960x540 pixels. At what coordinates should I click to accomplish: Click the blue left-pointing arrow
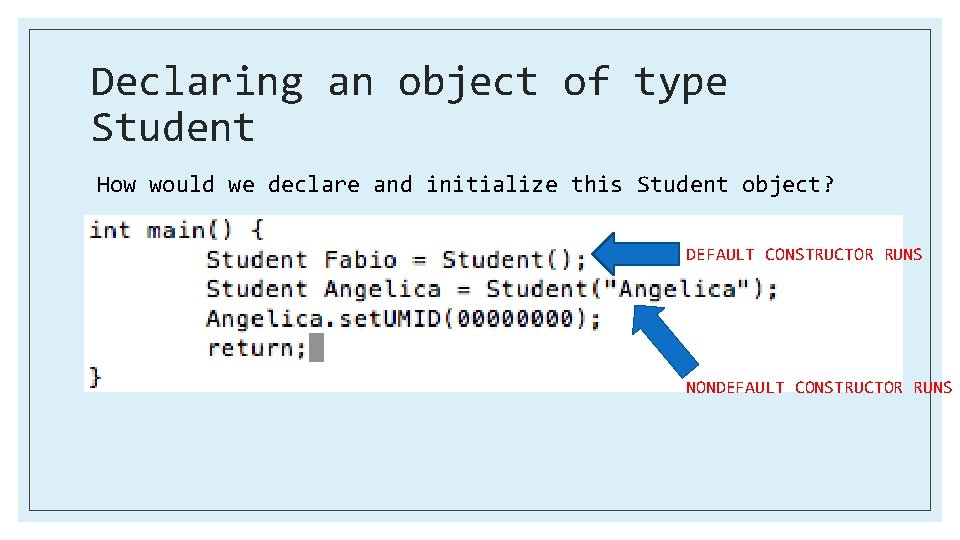pyautogui.click(x=635, y=253)
